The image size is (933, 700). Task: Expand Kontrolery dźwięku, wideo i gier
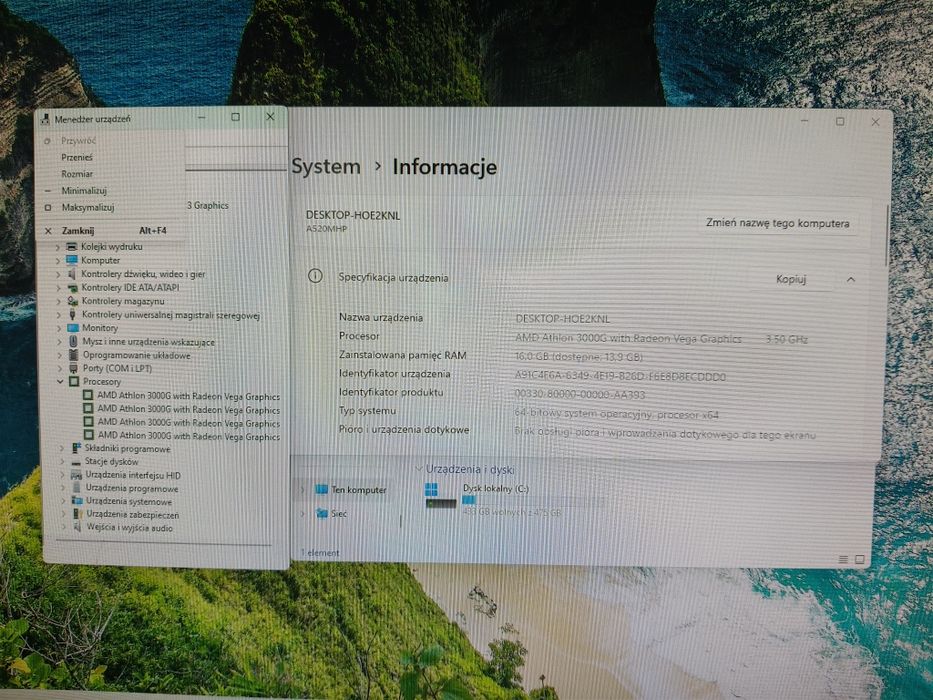pos(58,274)
